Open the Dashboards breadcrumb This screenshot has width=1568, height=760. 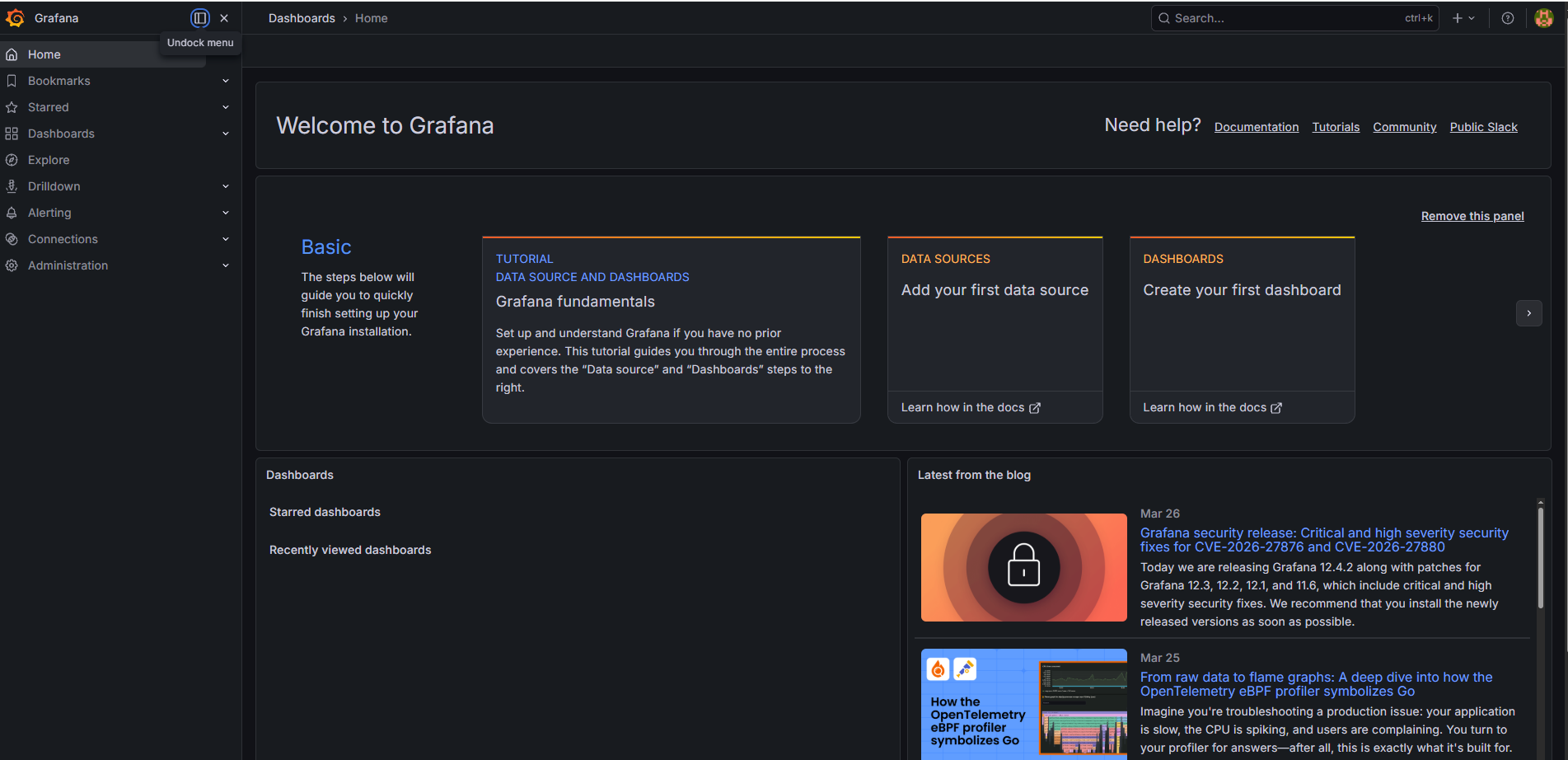pos(302,17)
